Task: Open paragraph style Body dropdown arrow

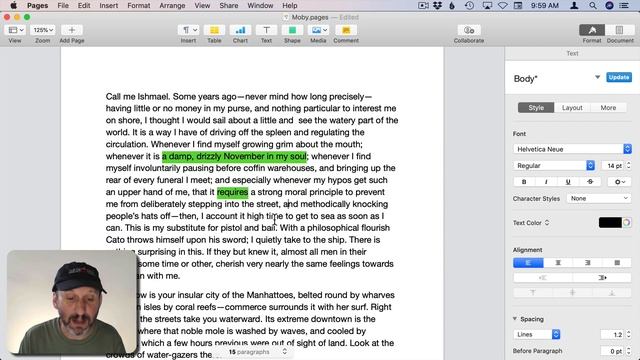Action: pyautogui.click(x=597, y=77)
